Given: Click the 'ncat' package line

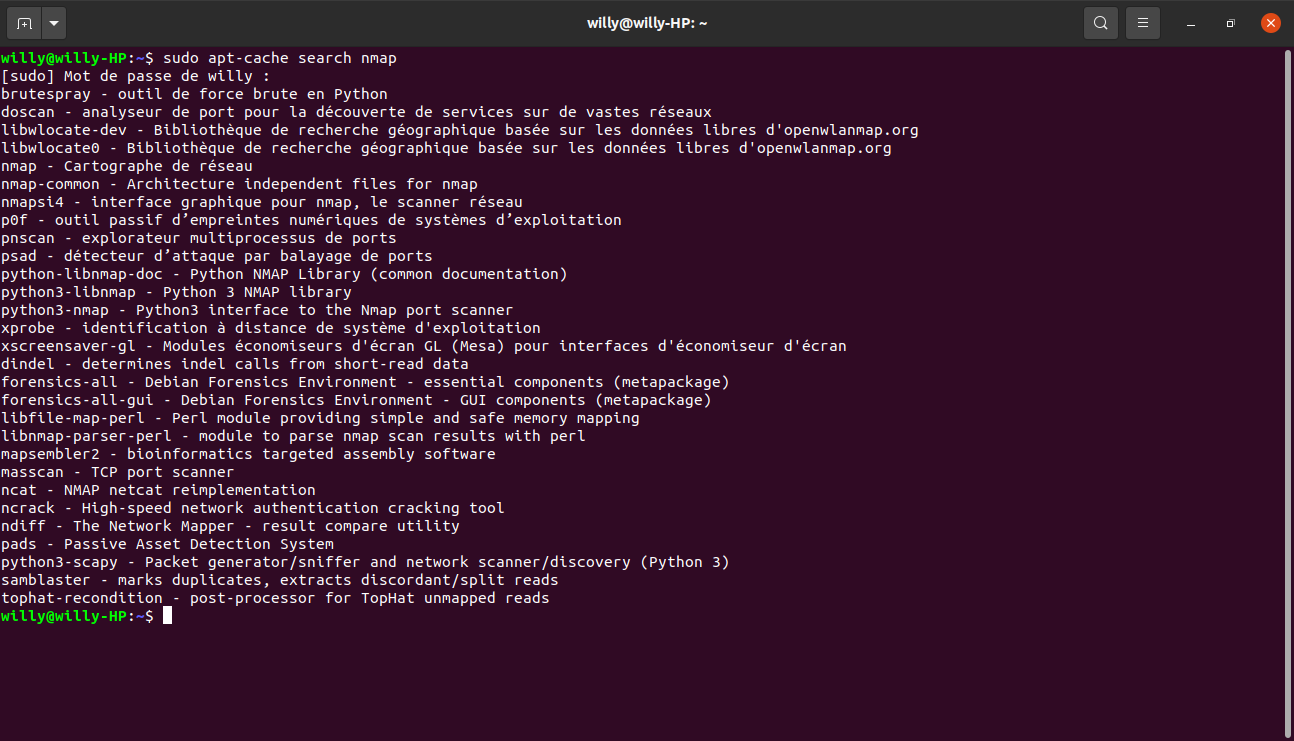Looking at the screenshot, I should point(158,490).
